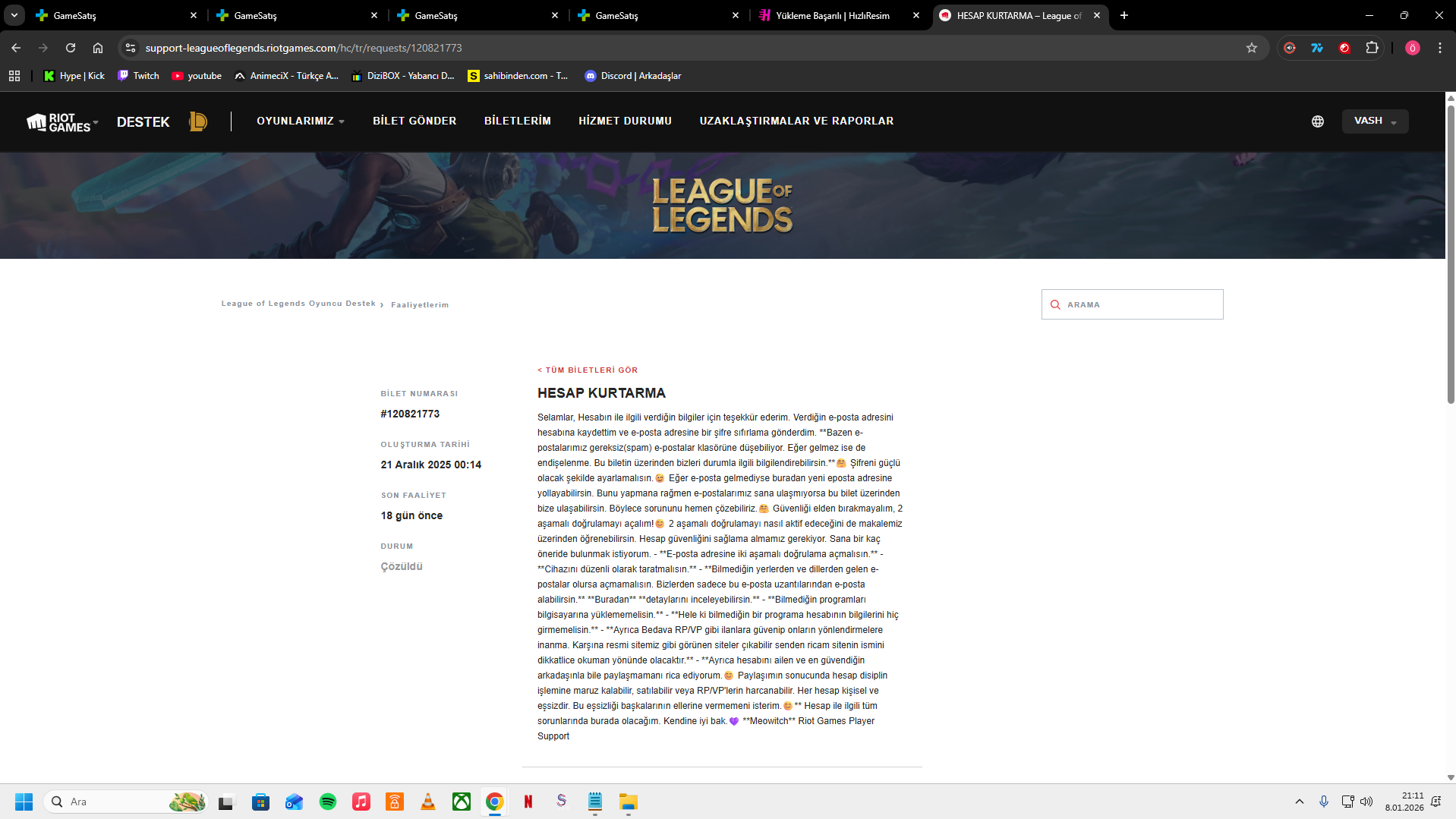Open the volume control in the tray
Image resolution: width=1456 pixels, height=819 pixels.
tap(1366, 802)
